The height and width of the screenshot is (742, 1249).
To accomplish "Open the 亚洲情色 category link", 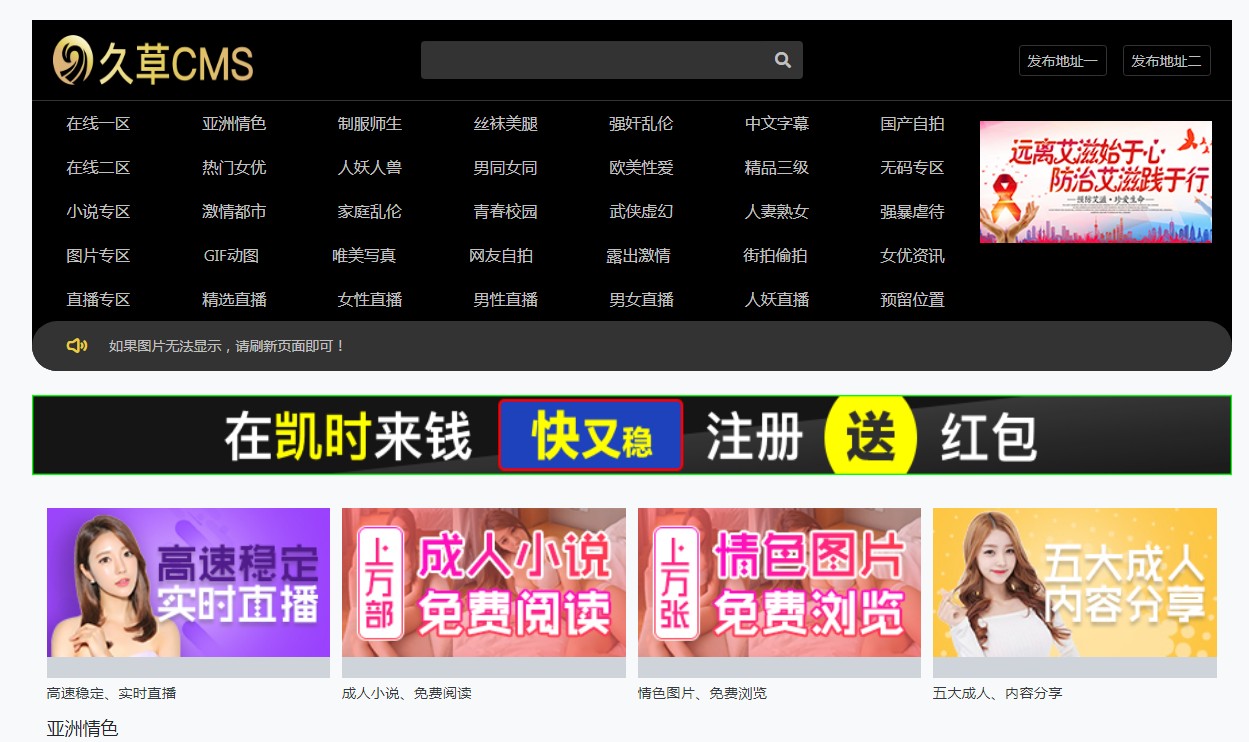I will click(233, 123).
